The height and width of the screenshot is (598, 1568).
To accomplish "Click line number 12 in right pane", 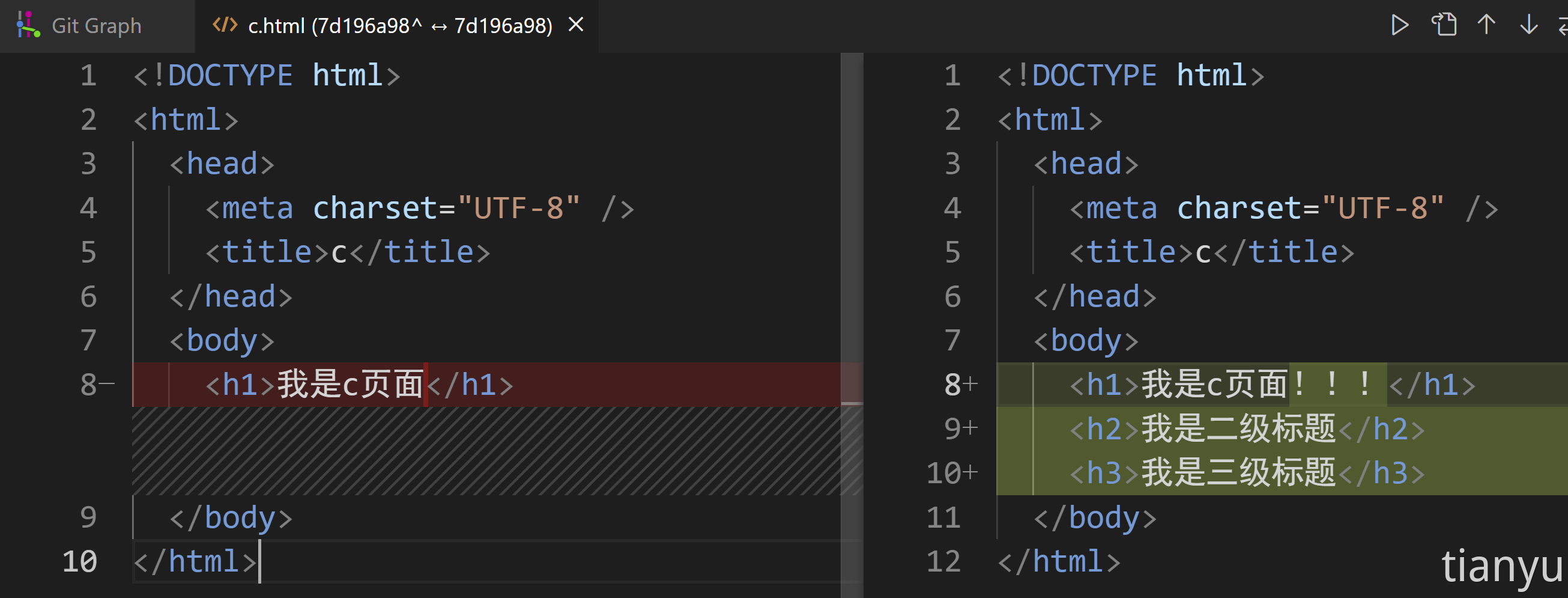I will click(x=943, y=561).
